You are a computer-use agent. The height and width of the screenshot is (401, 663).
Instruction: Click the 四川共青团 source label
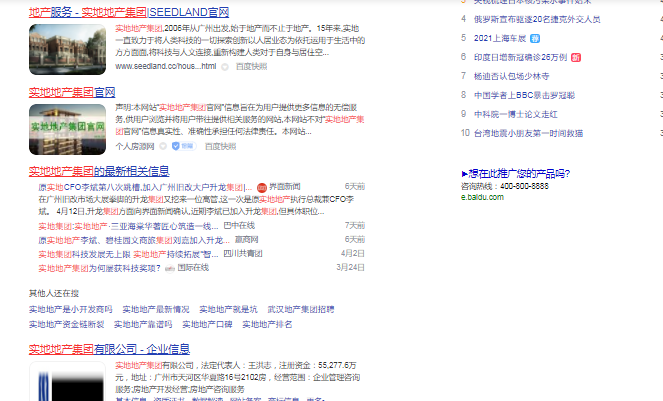[243, 253]
